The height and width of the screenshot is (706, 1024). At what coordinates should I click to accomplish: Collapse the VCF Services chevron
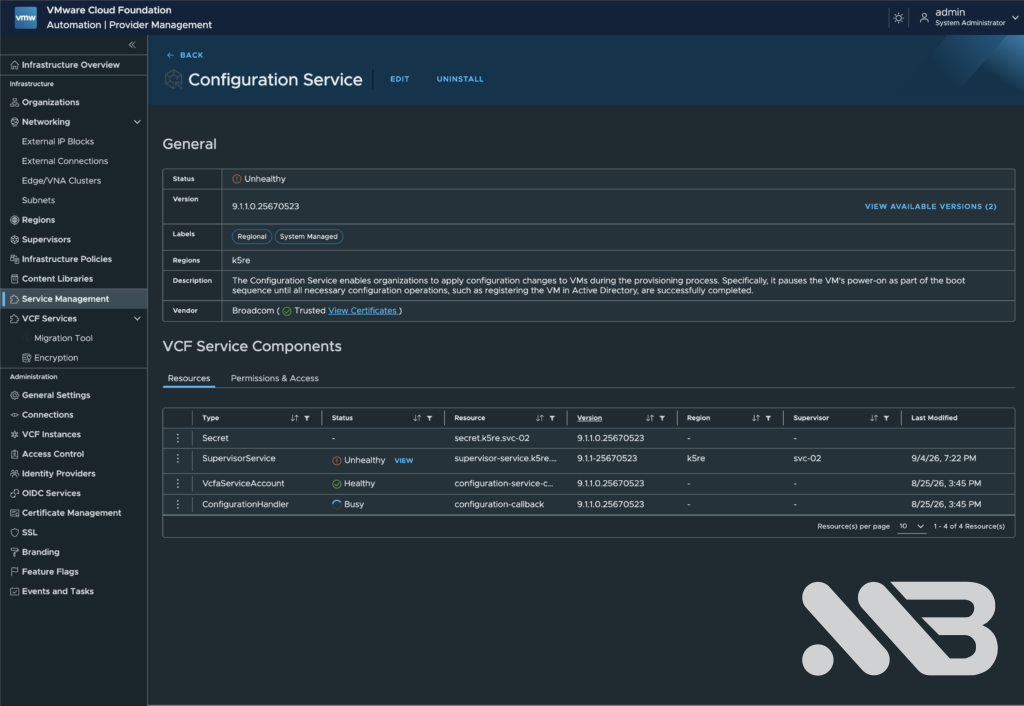tap(137, 319)
